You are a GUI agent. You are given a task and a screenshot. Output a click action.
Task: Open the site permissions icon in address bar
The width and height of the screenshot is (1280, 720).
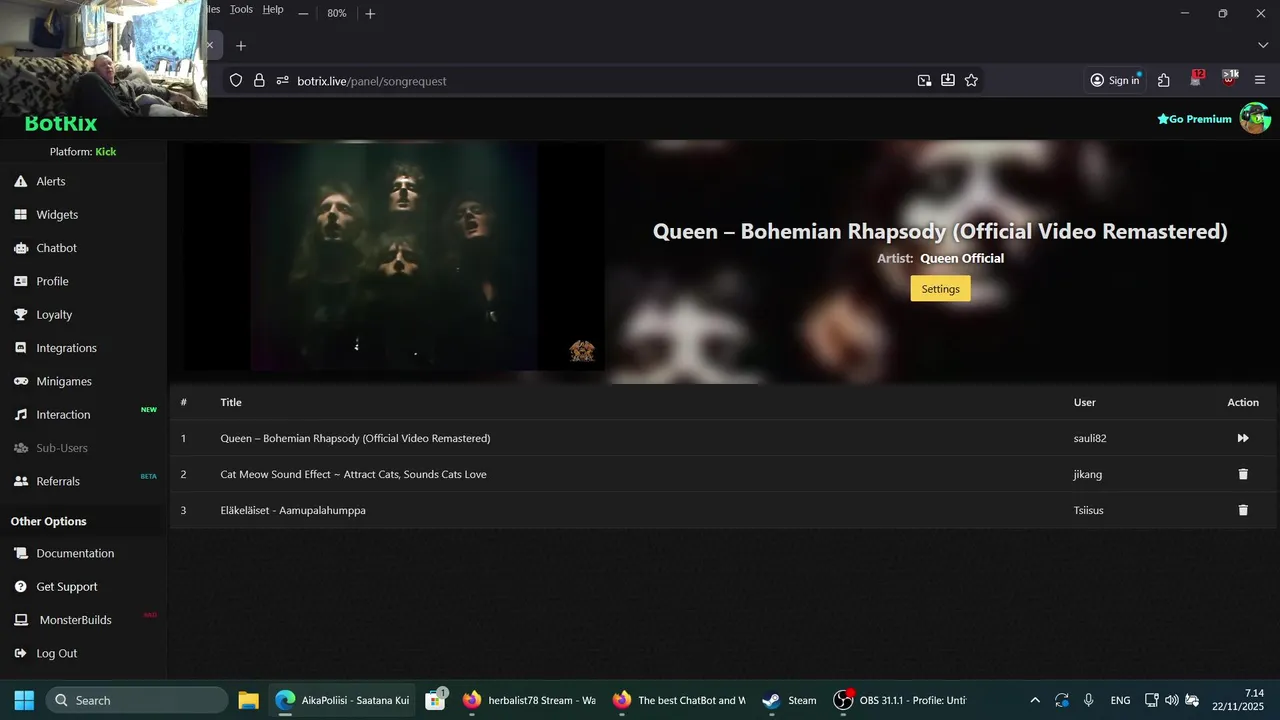click(282, 81)
